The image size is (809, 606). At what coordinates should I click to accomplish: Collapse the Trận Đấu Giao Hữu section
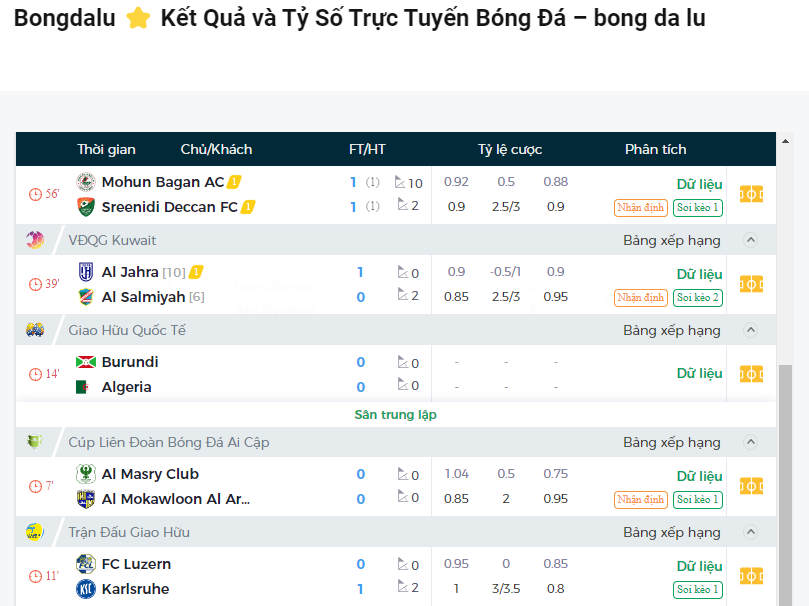coord(751,532)
